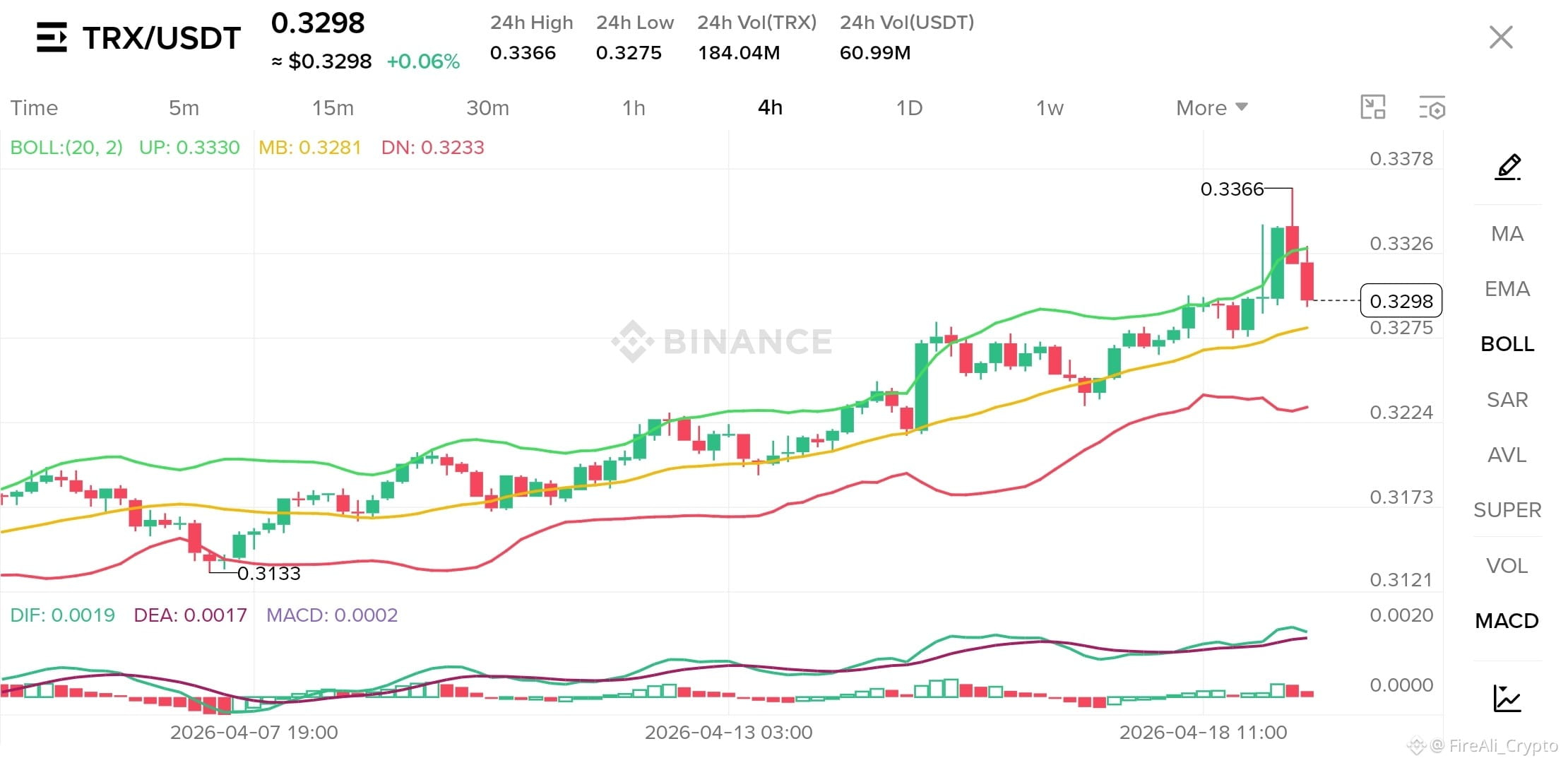Click the 24h Vol(TRX) 184.04M

coord(739,52)
